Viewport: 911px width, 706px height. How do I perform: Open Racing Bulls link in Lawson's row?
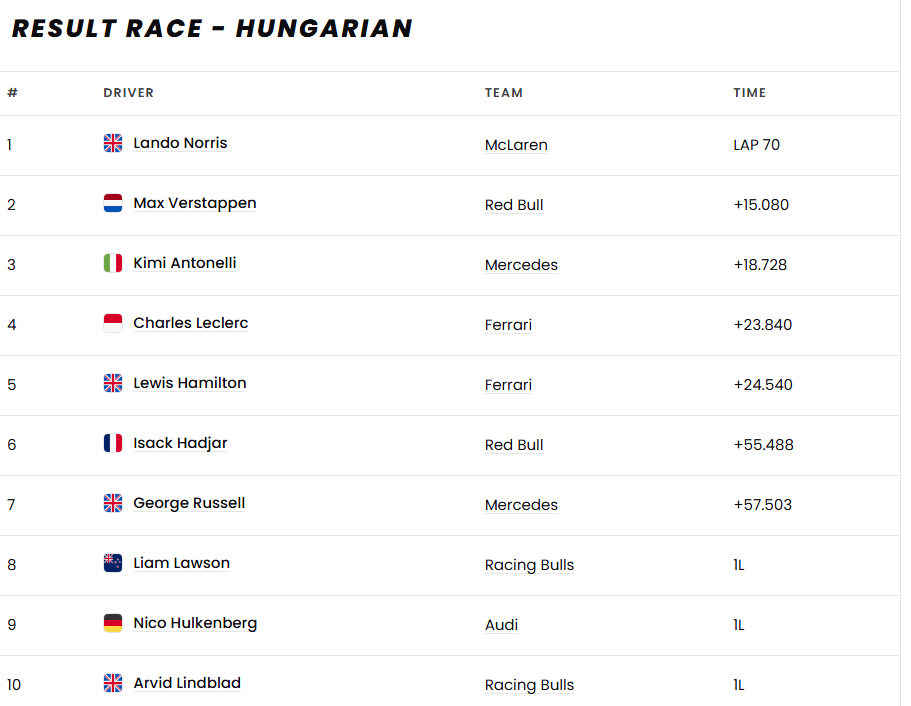point(529,565)
